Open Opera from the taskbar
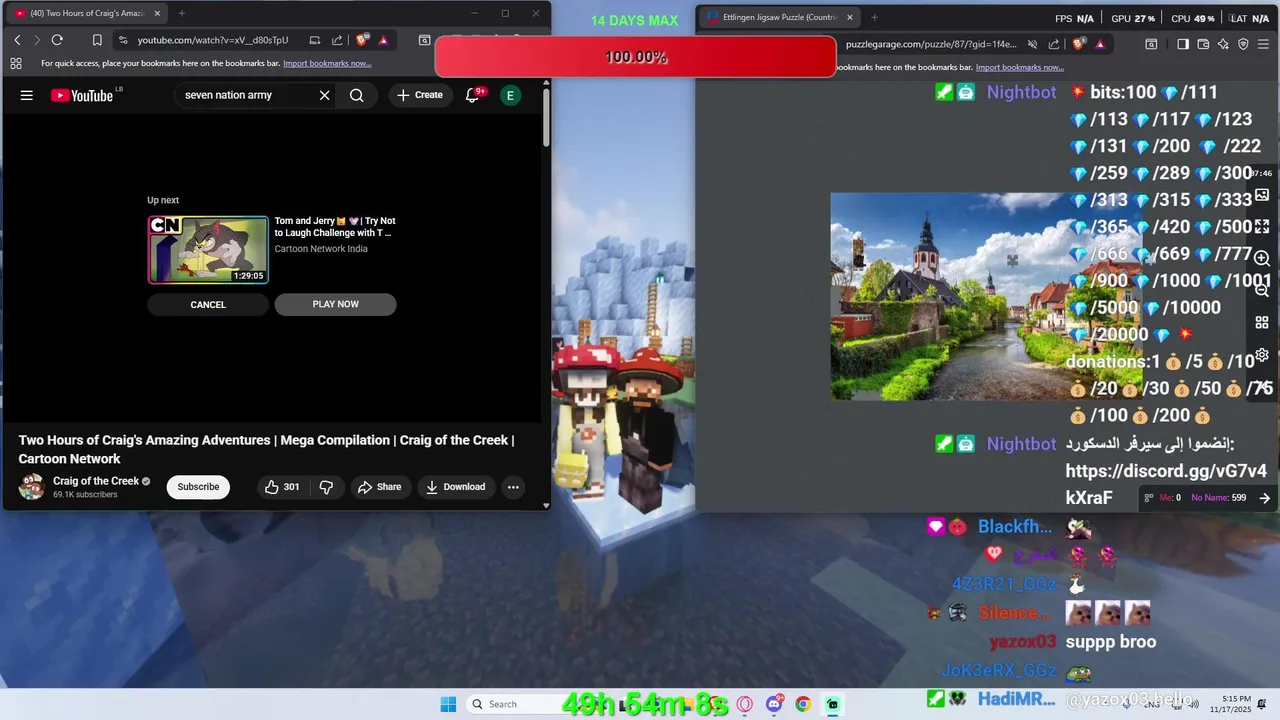The width and height of the screenshot is (1280, 720). [744, 704]
